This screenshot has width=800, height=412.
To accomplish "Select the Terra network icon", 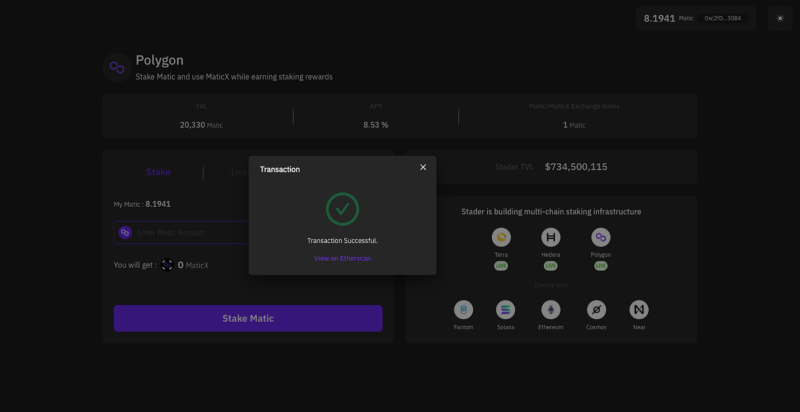I will (x=501, y=237).
